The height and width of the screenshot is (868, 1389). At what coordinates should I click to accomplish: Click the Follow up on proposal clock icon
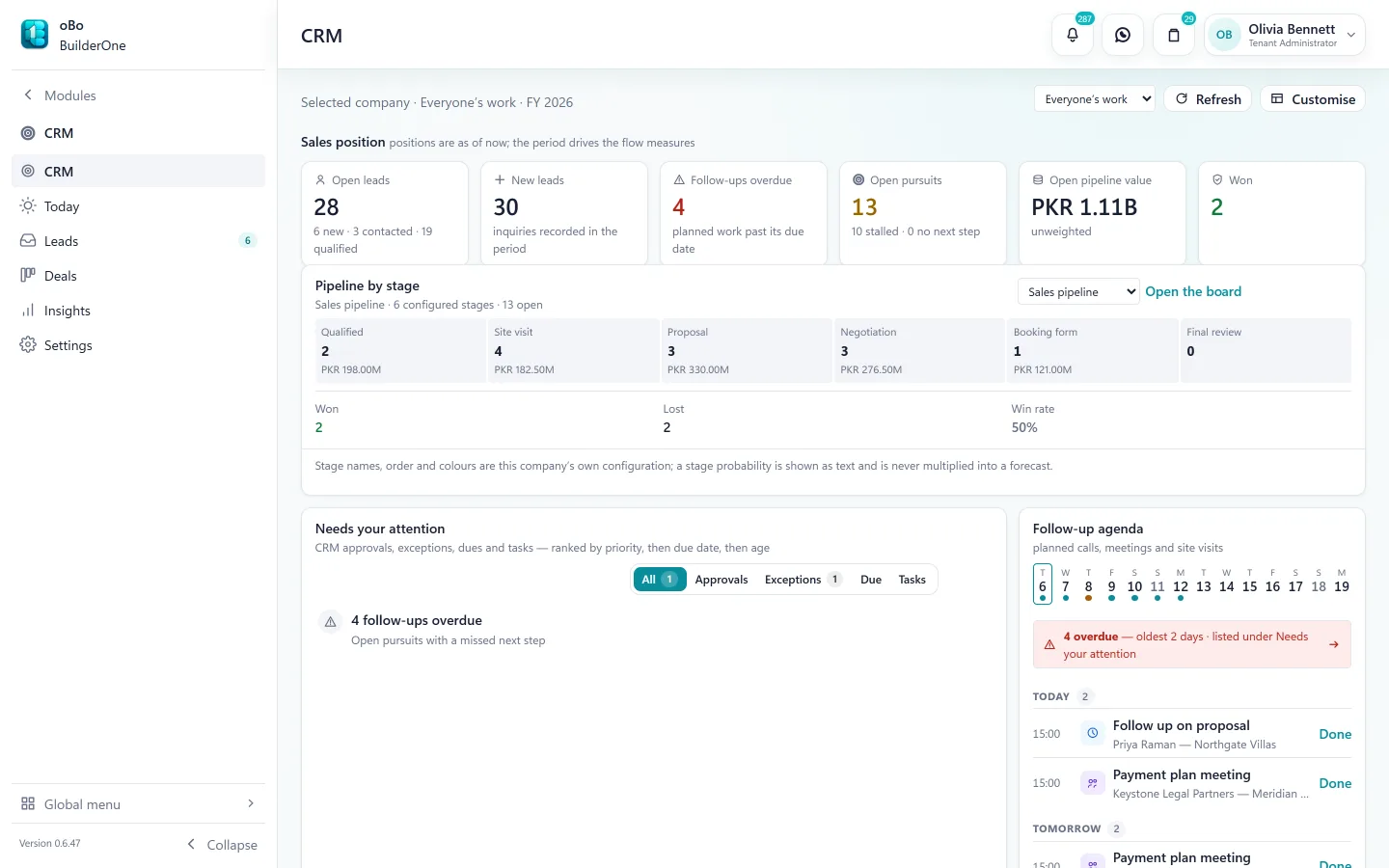point(1092,734)
